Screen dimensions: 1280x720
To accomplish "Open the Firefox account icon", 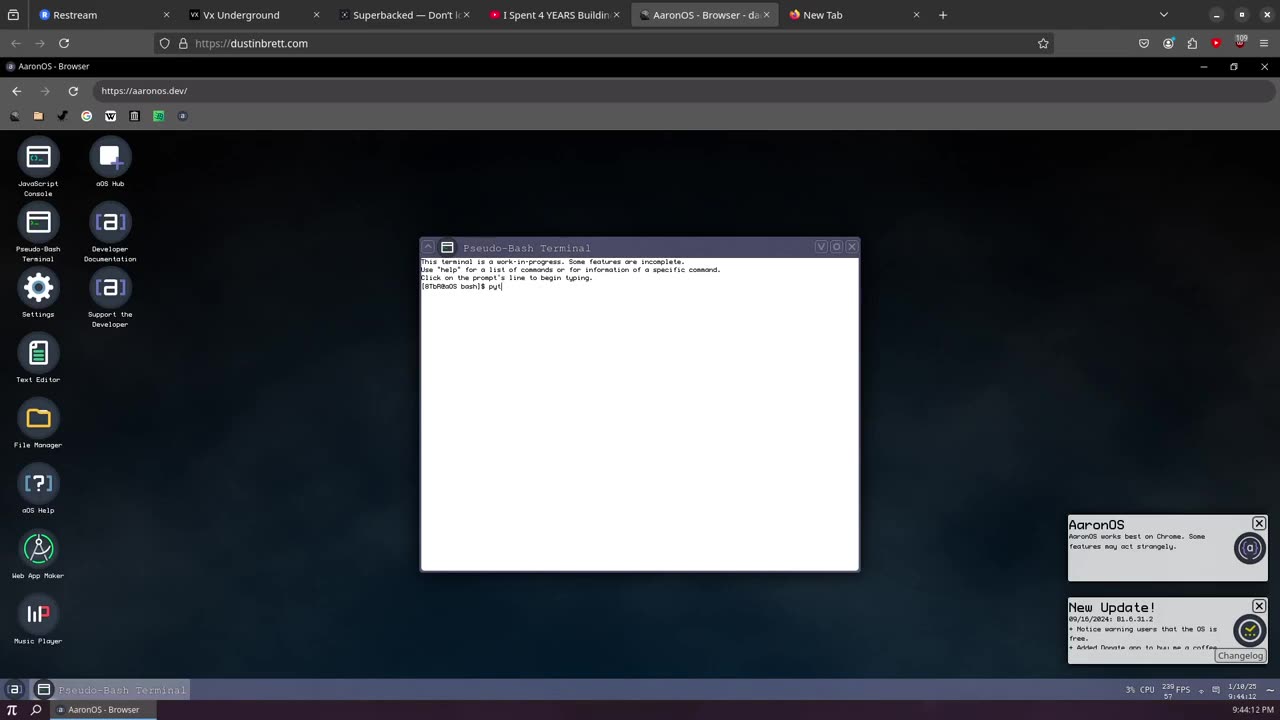I will [1168, 43].
